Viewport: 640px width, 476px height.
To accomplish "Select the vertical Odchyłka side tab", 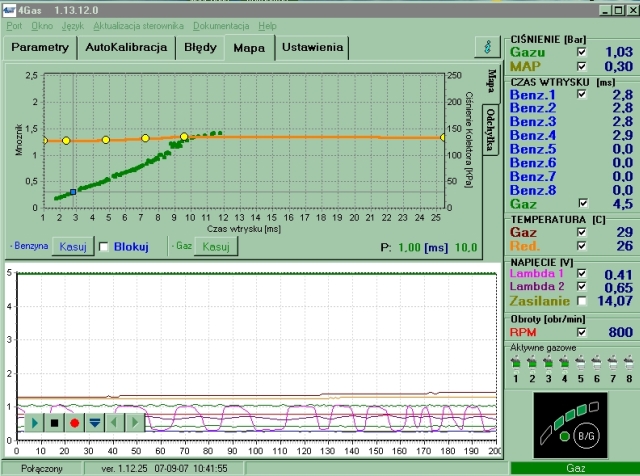I will 491,130.
